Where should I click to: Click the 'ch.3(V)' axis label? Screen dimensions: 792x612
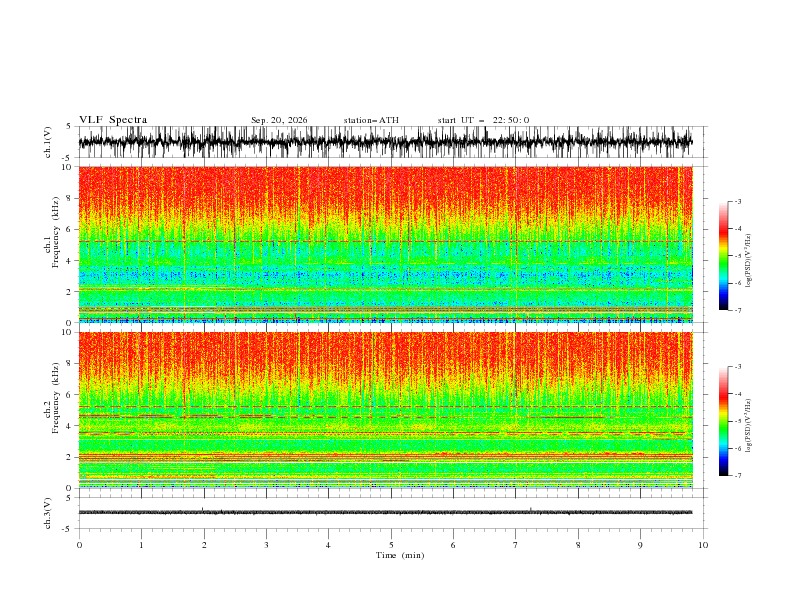click(47, 513)
